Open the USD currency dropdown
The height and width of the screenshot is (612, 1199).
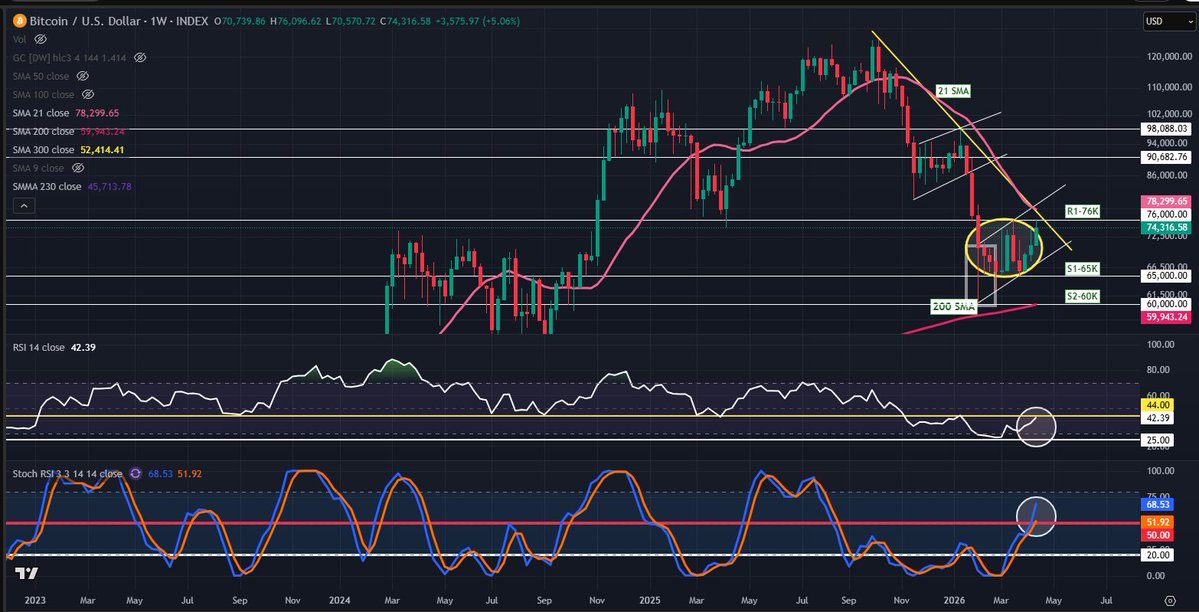pos(1168,20)
